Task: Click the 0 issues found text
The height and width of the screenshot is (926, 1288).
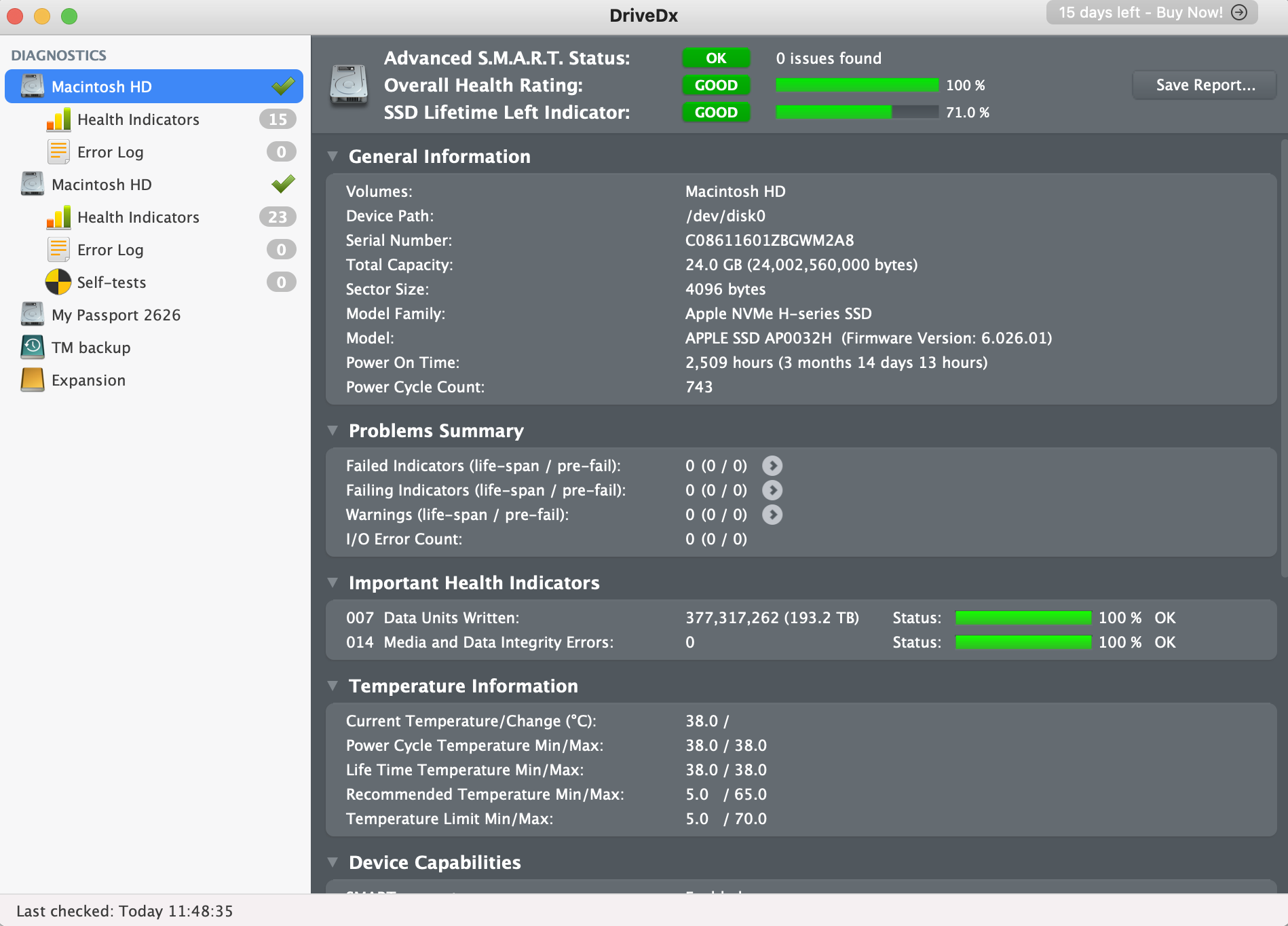Action: (829, 58)
